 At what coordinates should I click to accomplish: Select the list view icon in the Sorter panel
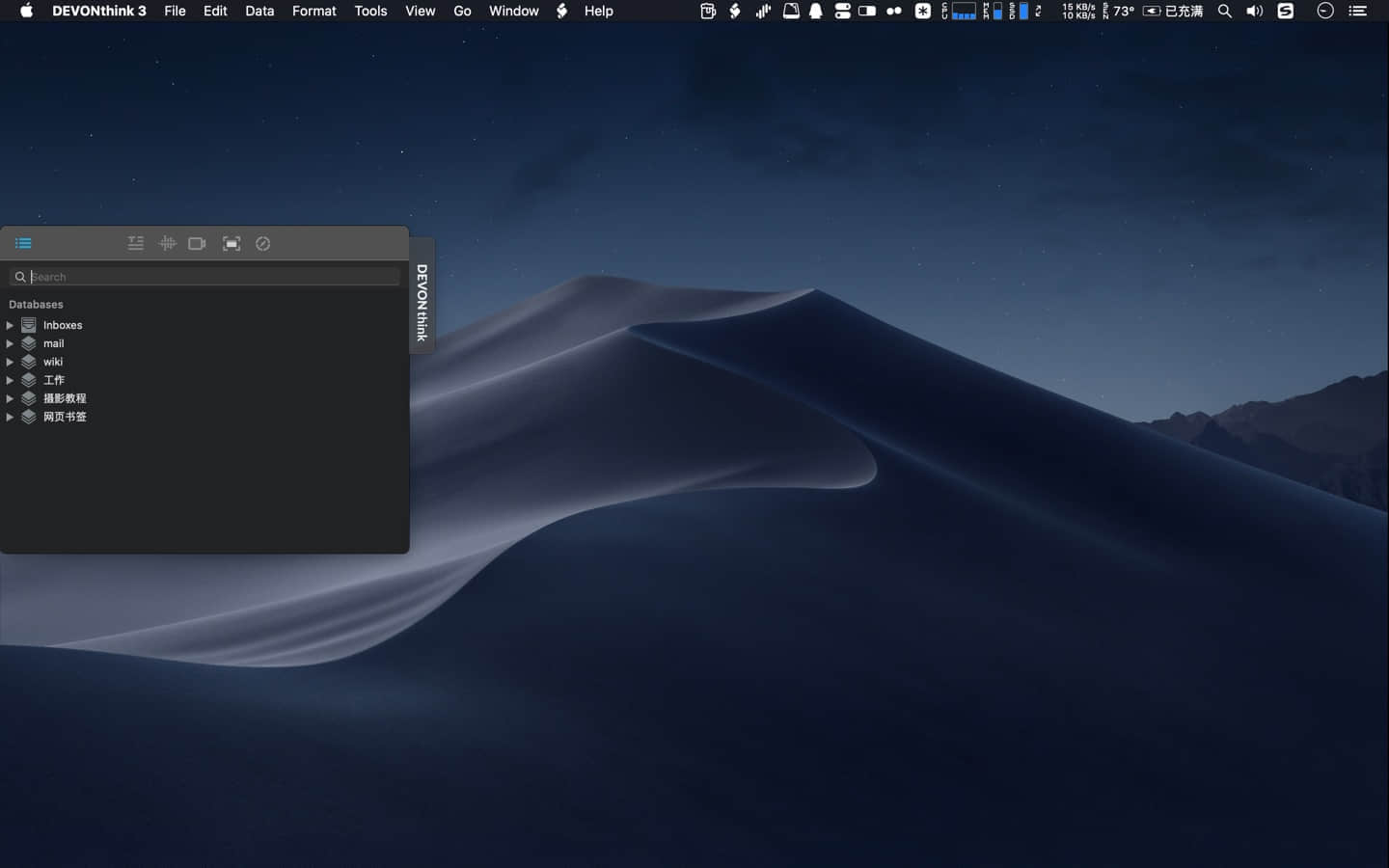pos(23,243)
